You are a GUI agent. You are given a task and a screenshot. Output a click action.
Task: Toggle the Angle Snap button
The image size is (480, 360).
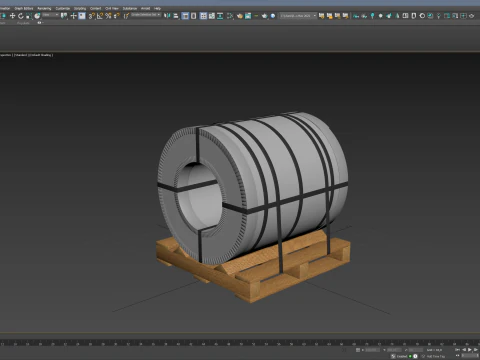(x=100, y=16)
